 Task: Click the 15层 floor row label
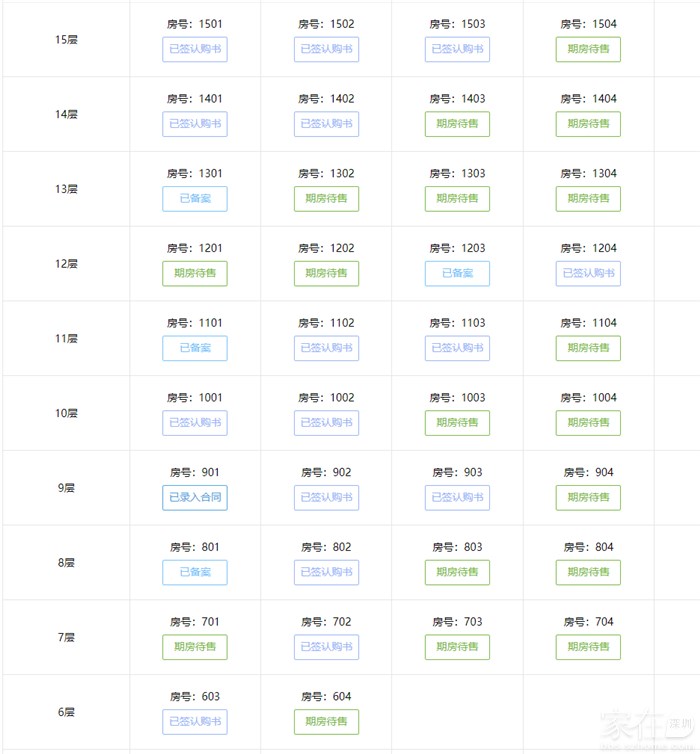pyautogui.click(x=66, y=40)
